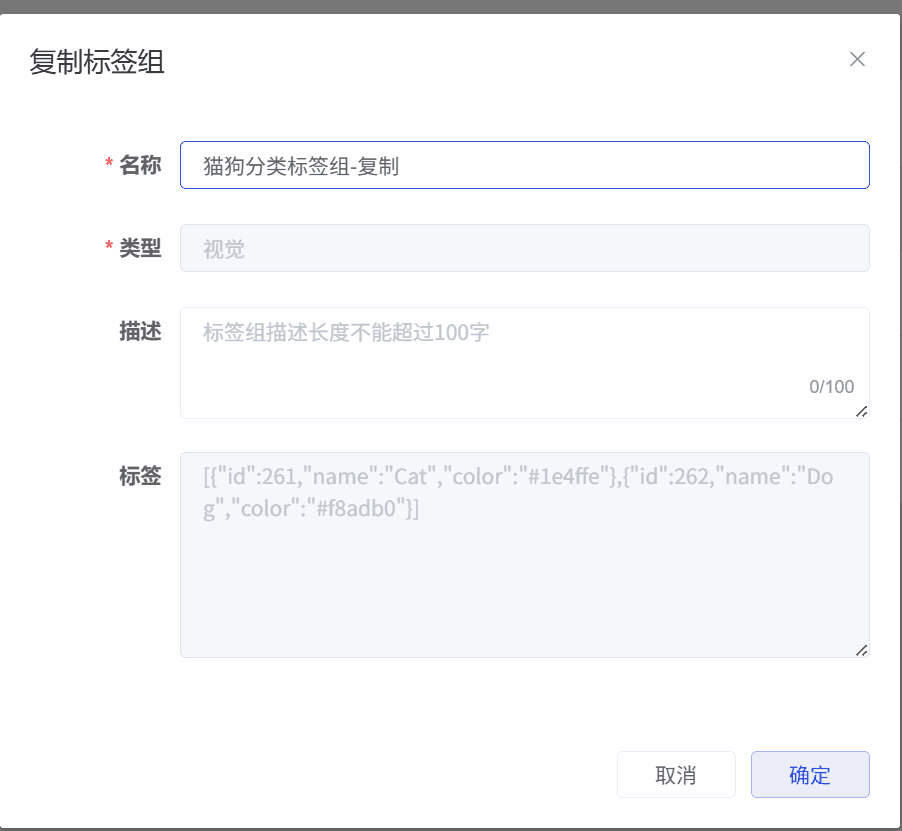The height and width of the screenshot is (831, 902).
Task: Click the 描述 field label
Action: (x=140, y=331)
